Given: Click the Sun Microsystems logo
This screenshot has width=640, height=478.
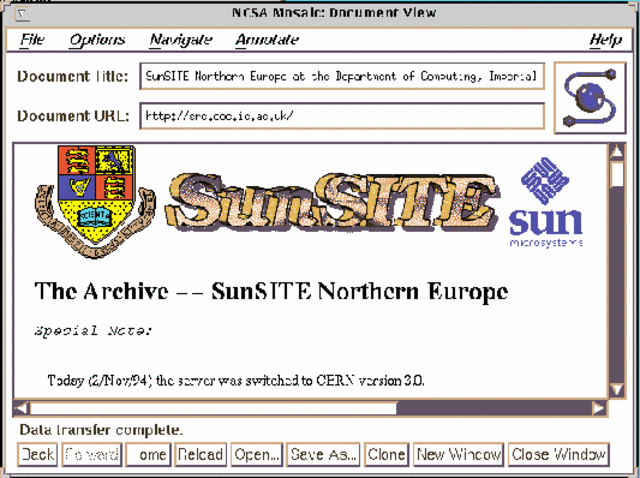Looking at the screenshot, I should (x=546, y=202).
